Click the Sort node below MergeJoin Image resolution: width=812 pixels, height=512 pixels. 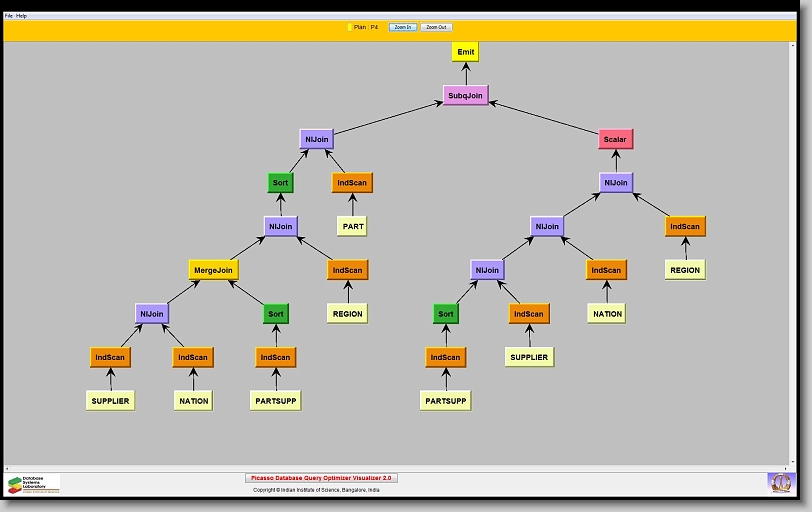(276, 314)
